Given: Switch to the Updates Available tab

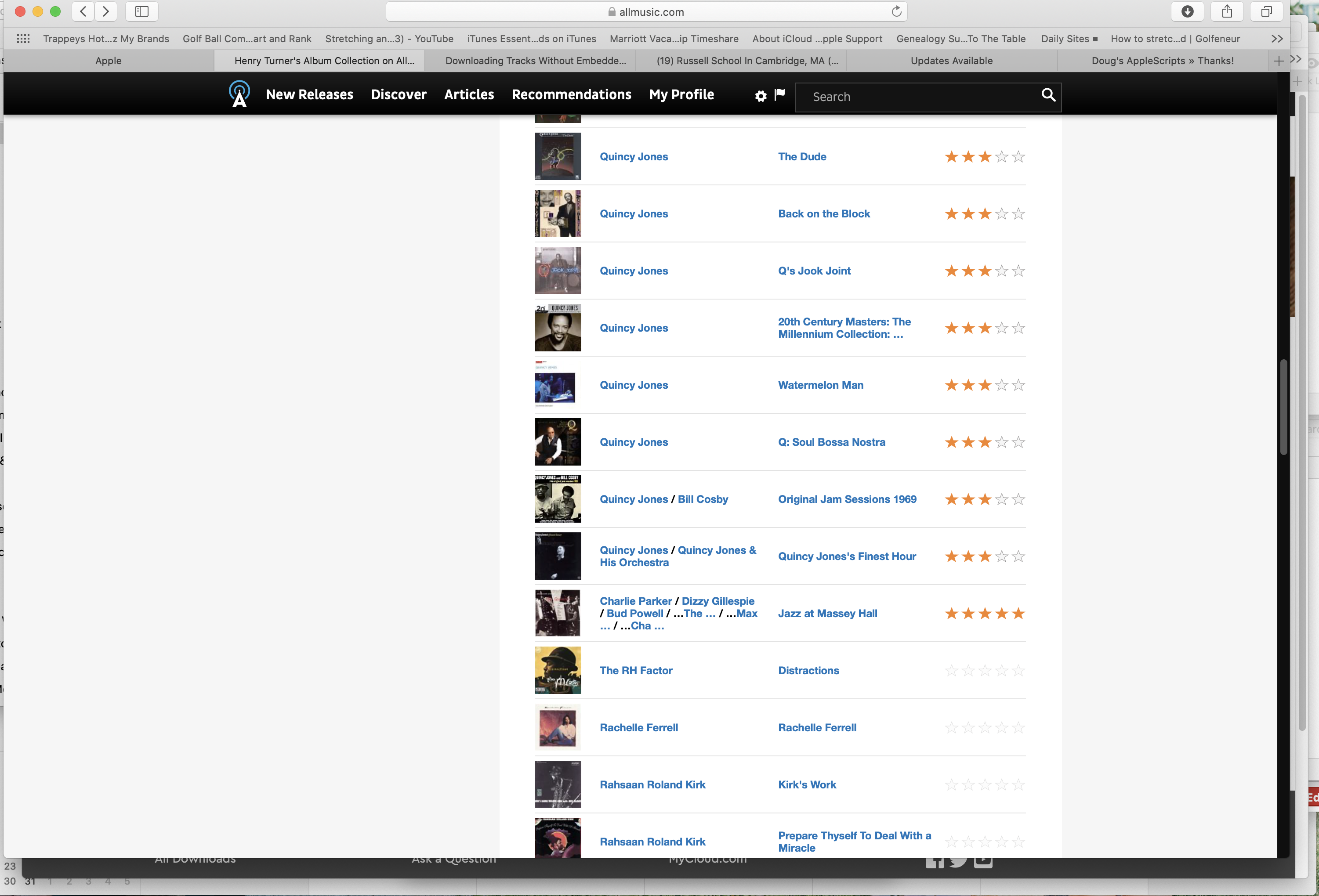Looking at the screenshot, I should (951, 60).
